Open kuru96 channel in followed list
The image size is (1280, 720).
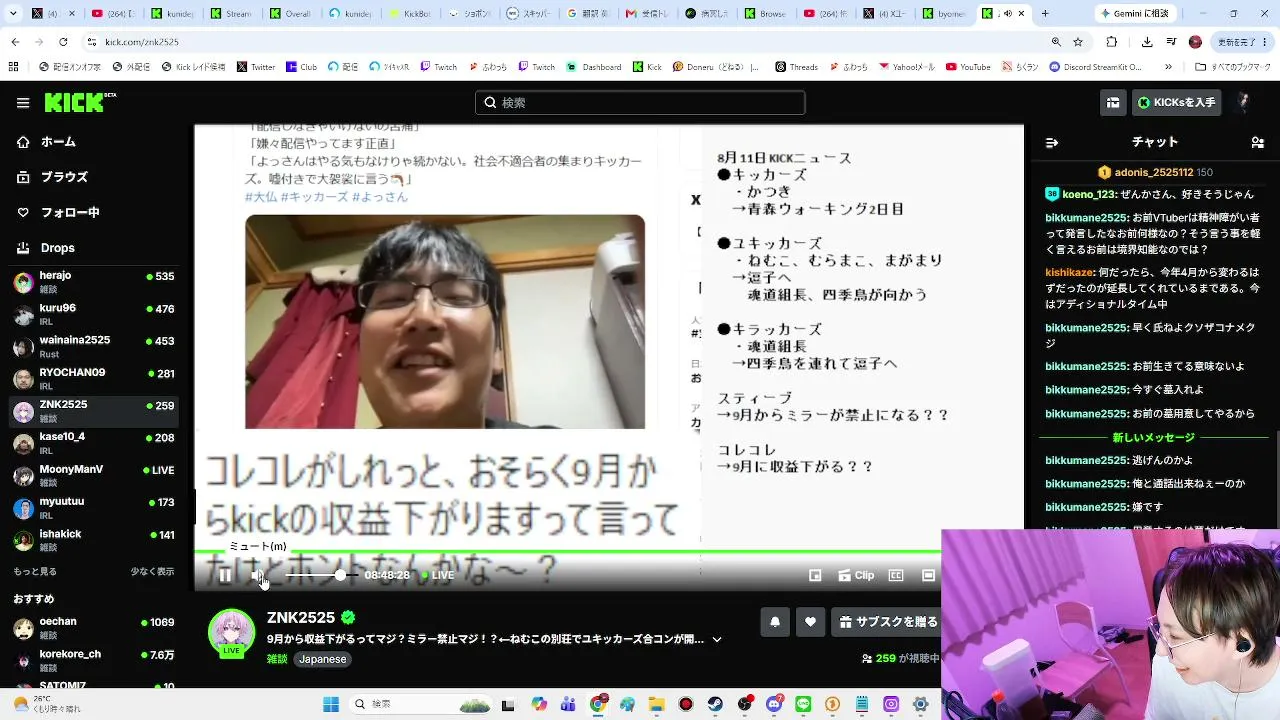[96, 314]
